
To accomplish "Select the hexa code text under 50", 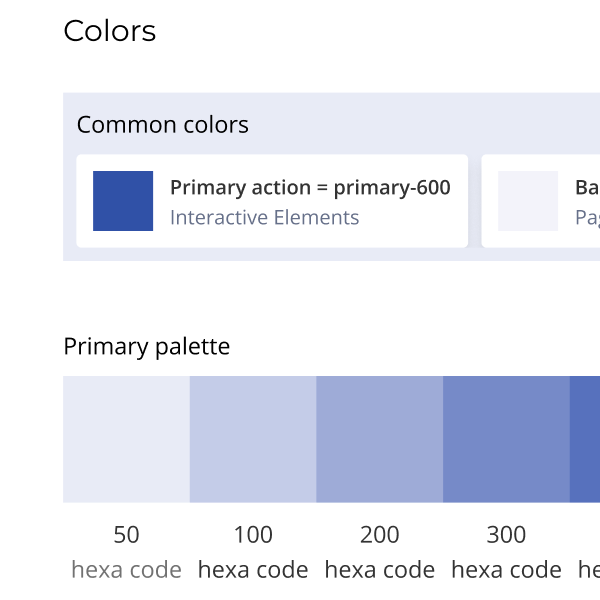I will pos(126,570).
